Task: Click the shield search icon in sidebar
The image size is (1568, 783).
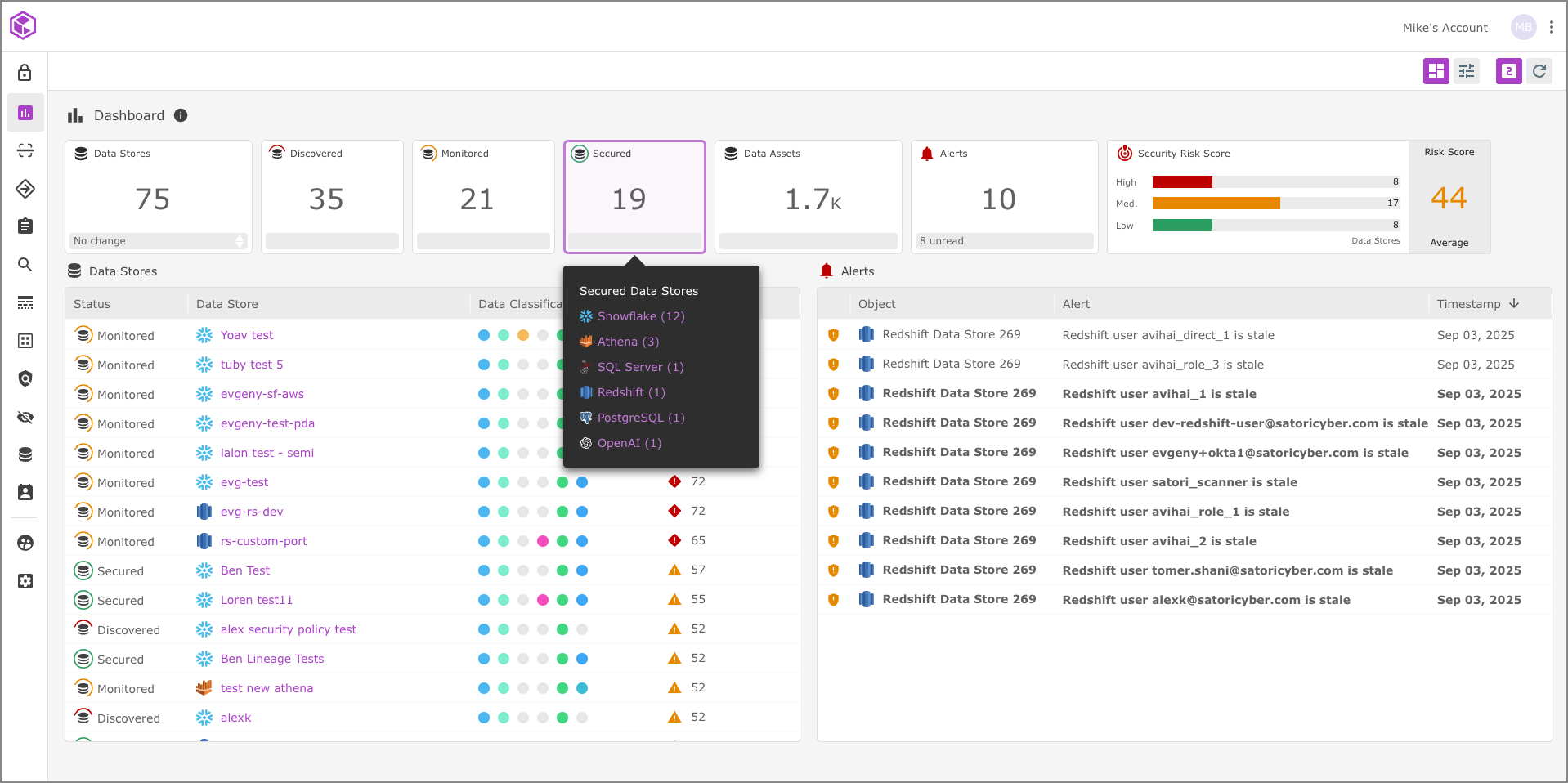Action: coord(25,378)
